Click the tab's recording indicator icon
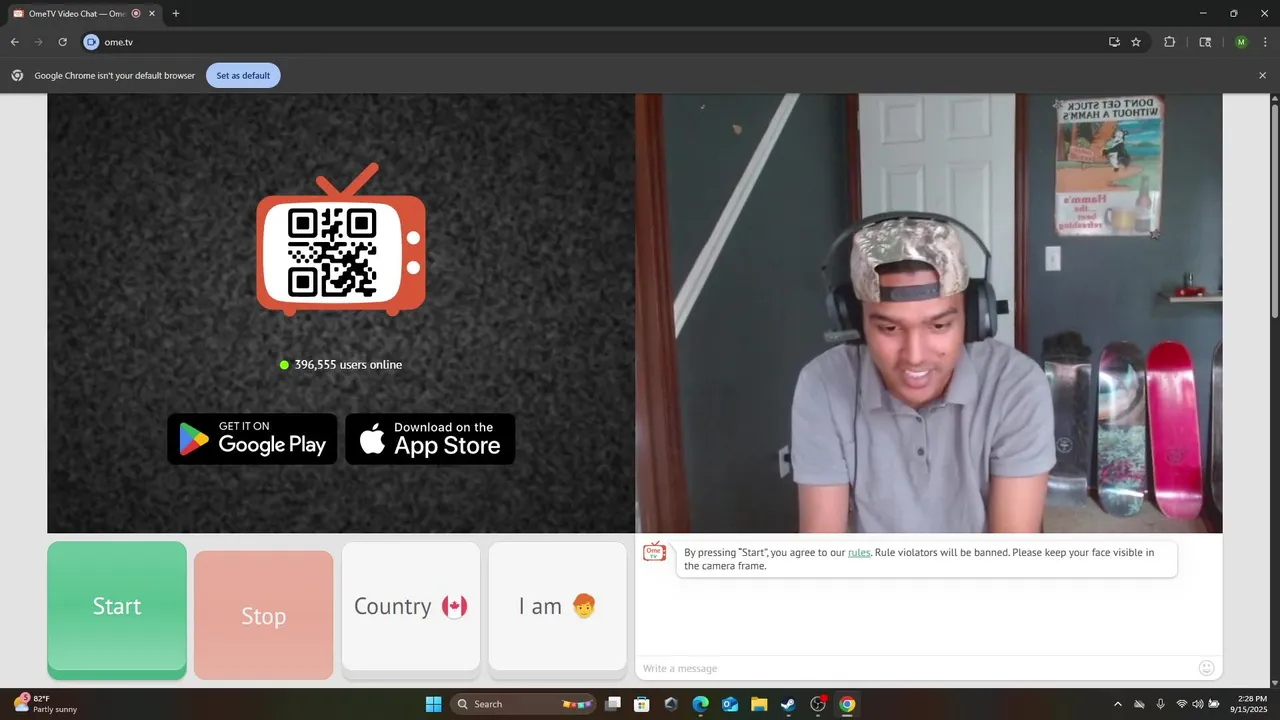 [136, 14]
